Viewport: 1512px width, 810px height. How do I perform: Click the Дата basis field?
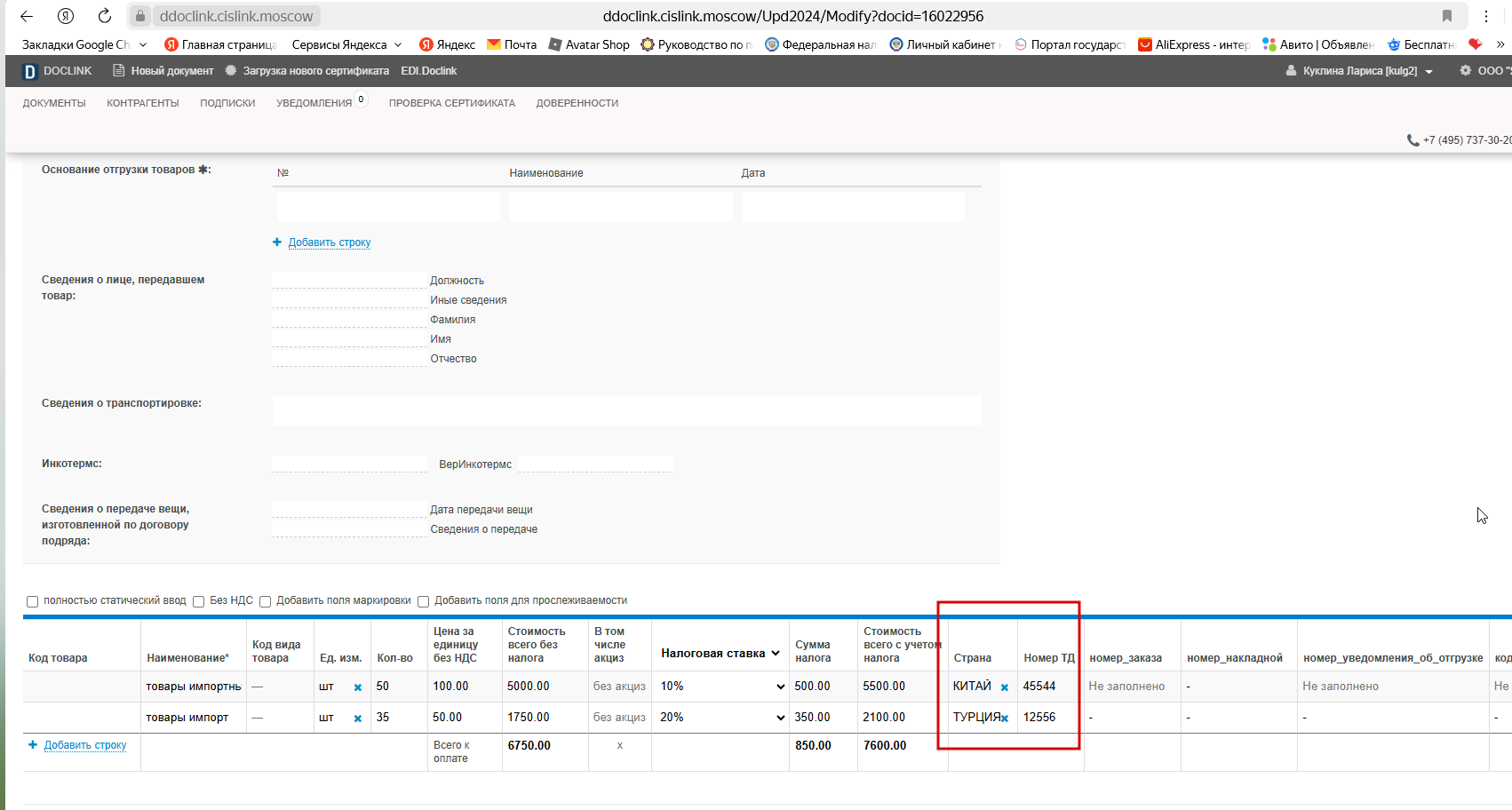853,207
